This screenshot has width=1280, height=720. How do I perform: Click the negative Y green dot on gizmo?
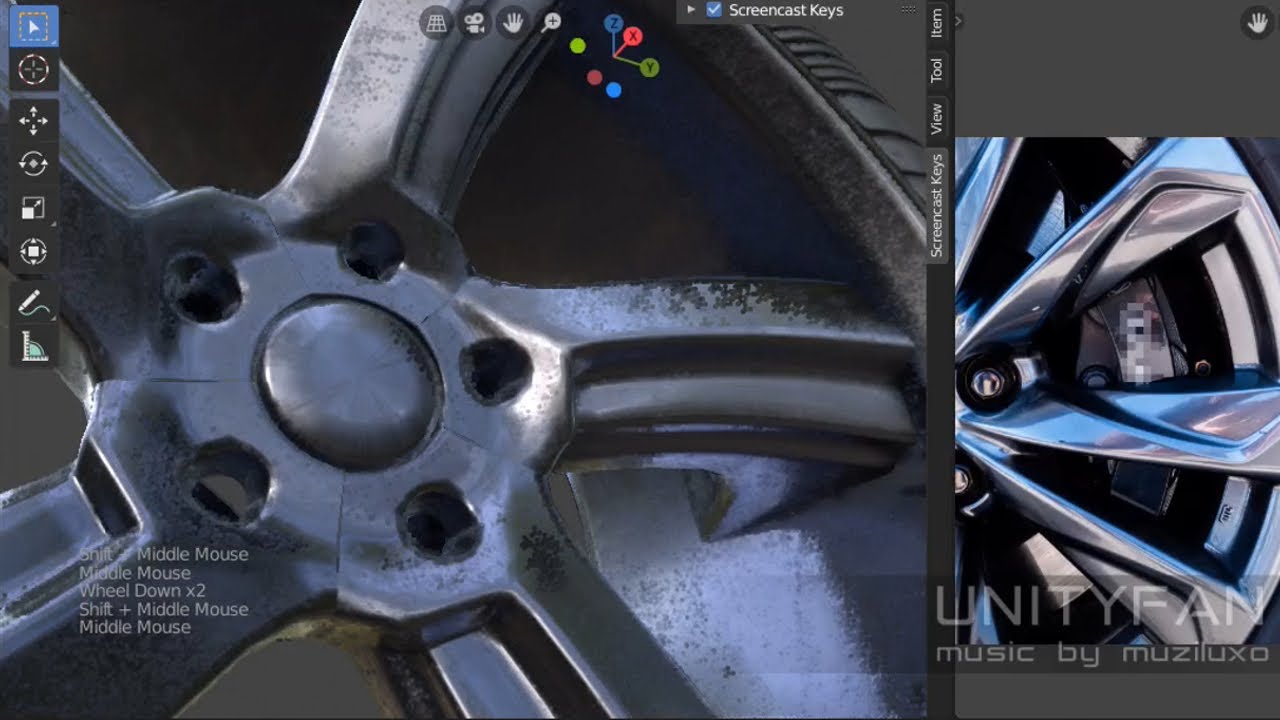click(x=577, y=46)
